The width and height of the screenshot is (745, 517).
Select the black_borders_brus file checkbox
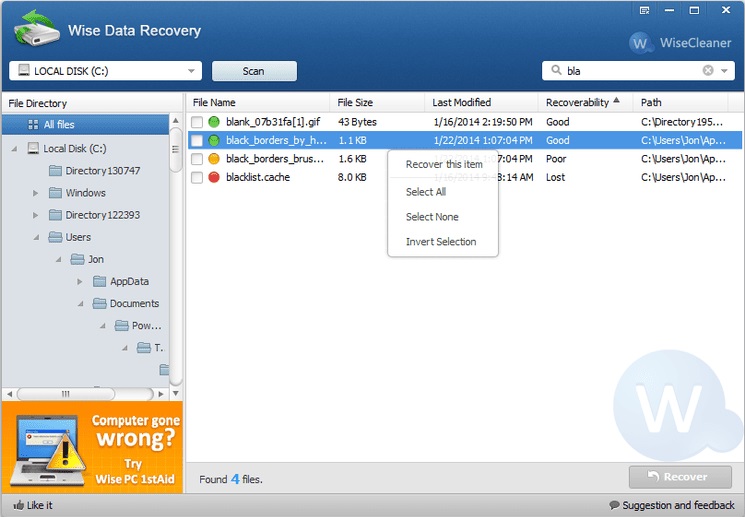197,159
